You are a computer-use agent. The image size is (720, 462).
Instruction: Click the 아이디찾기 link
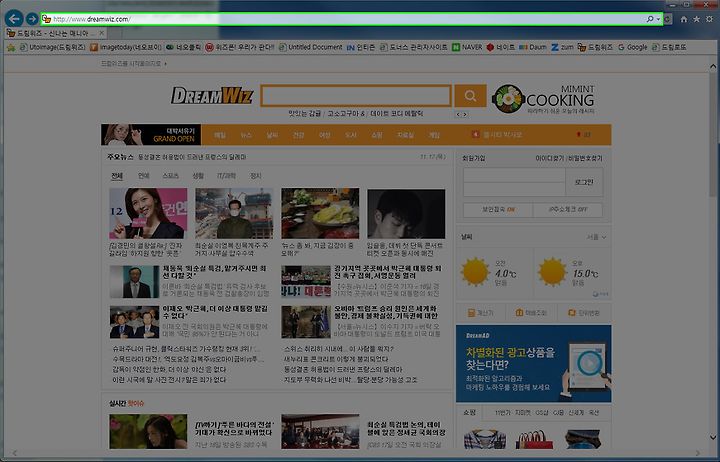550,158
